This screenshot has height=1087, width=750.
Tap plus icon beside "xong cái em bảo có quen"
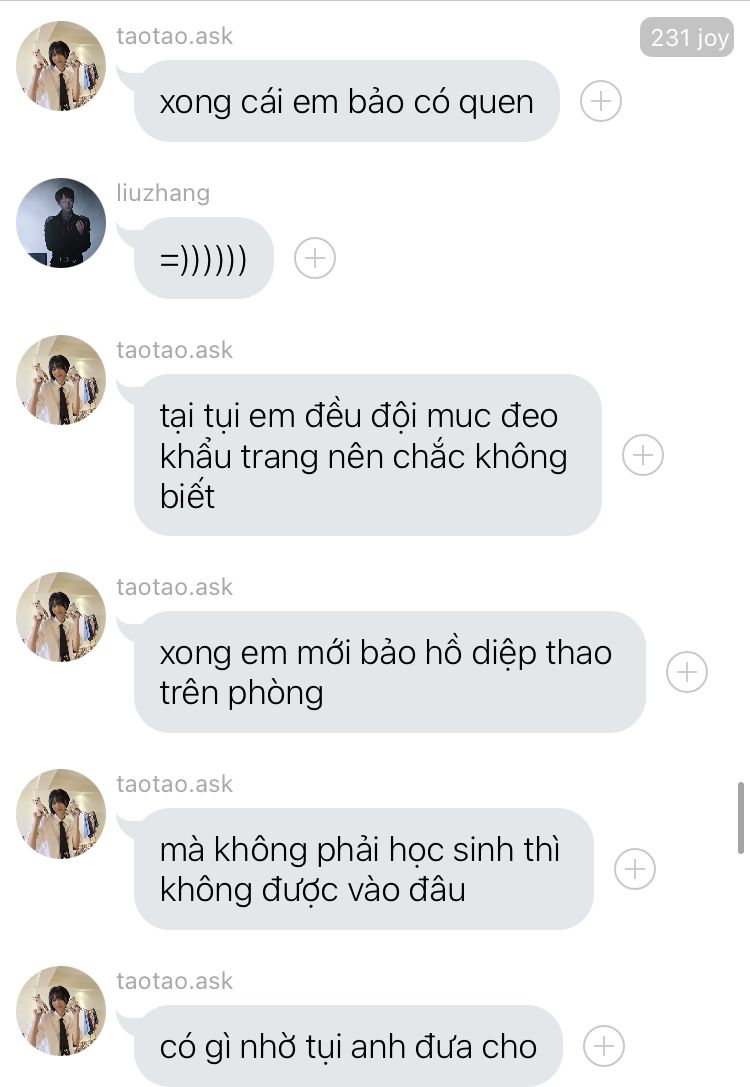pos(600,101)
